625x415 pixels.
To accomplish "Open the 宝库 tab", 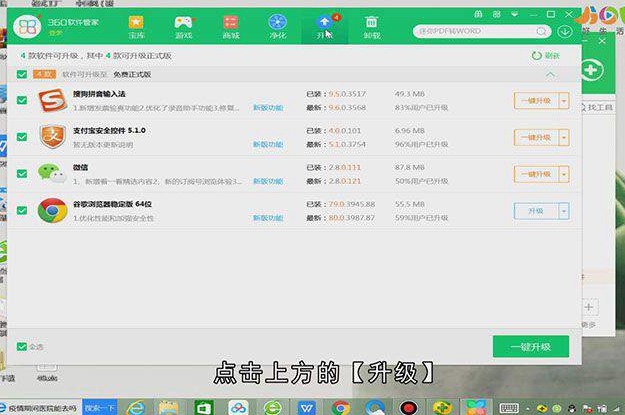I will tap(136, 27).
